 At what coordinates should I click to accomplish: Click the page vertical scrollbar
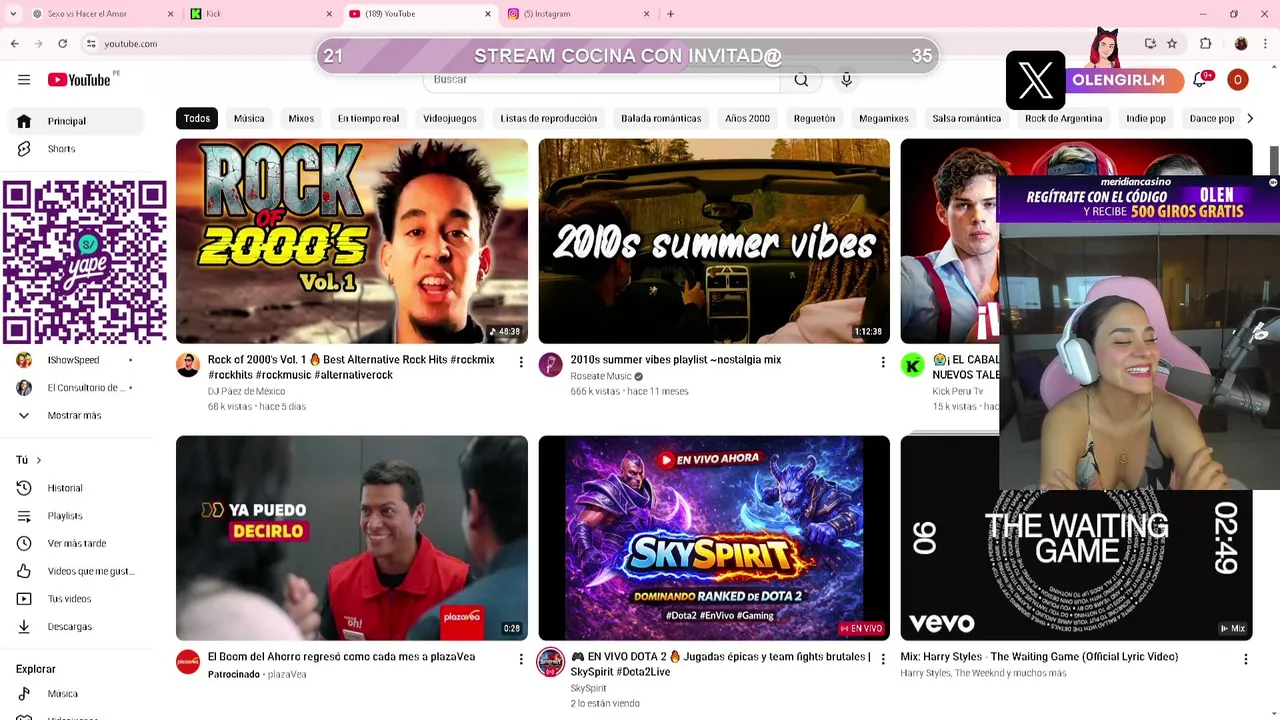(x=1274, y=160)
